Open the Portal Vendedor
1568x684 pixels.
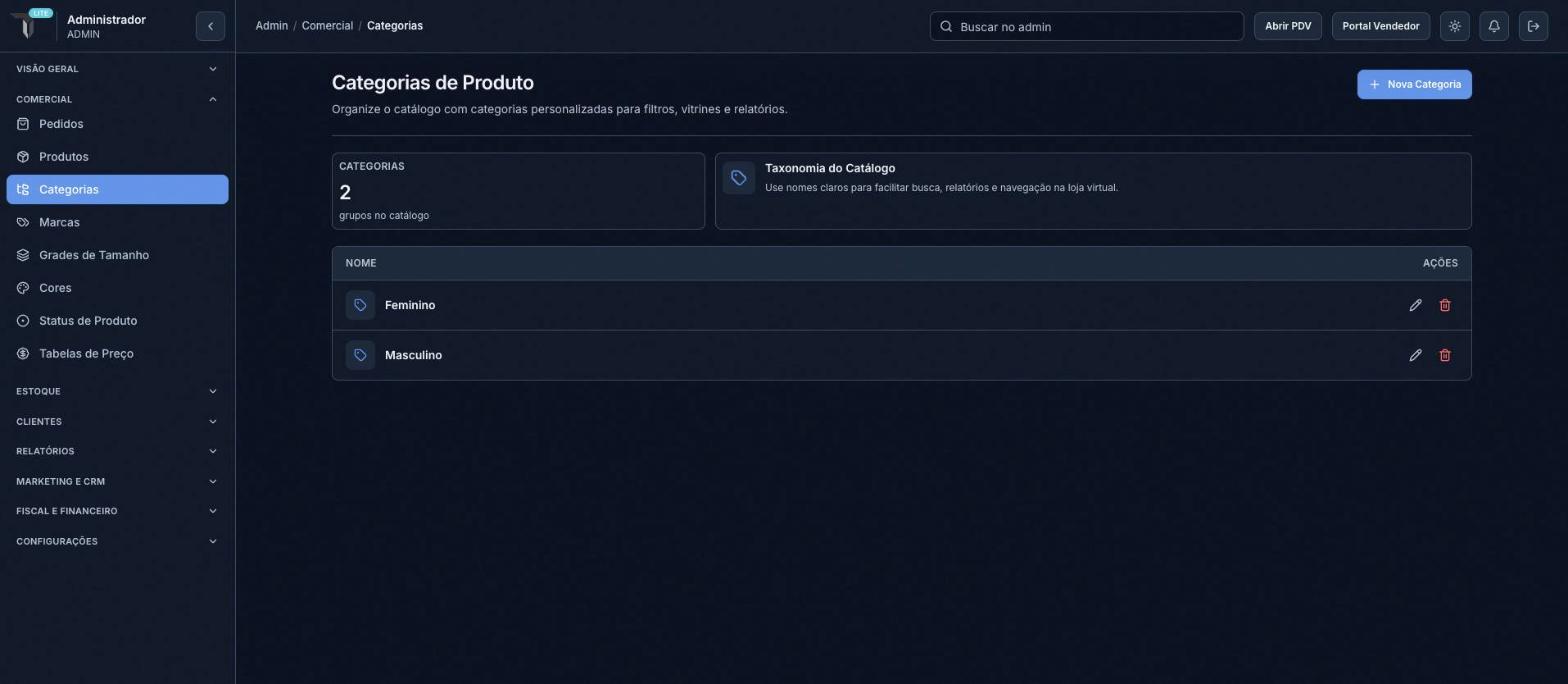[1381, 26]
